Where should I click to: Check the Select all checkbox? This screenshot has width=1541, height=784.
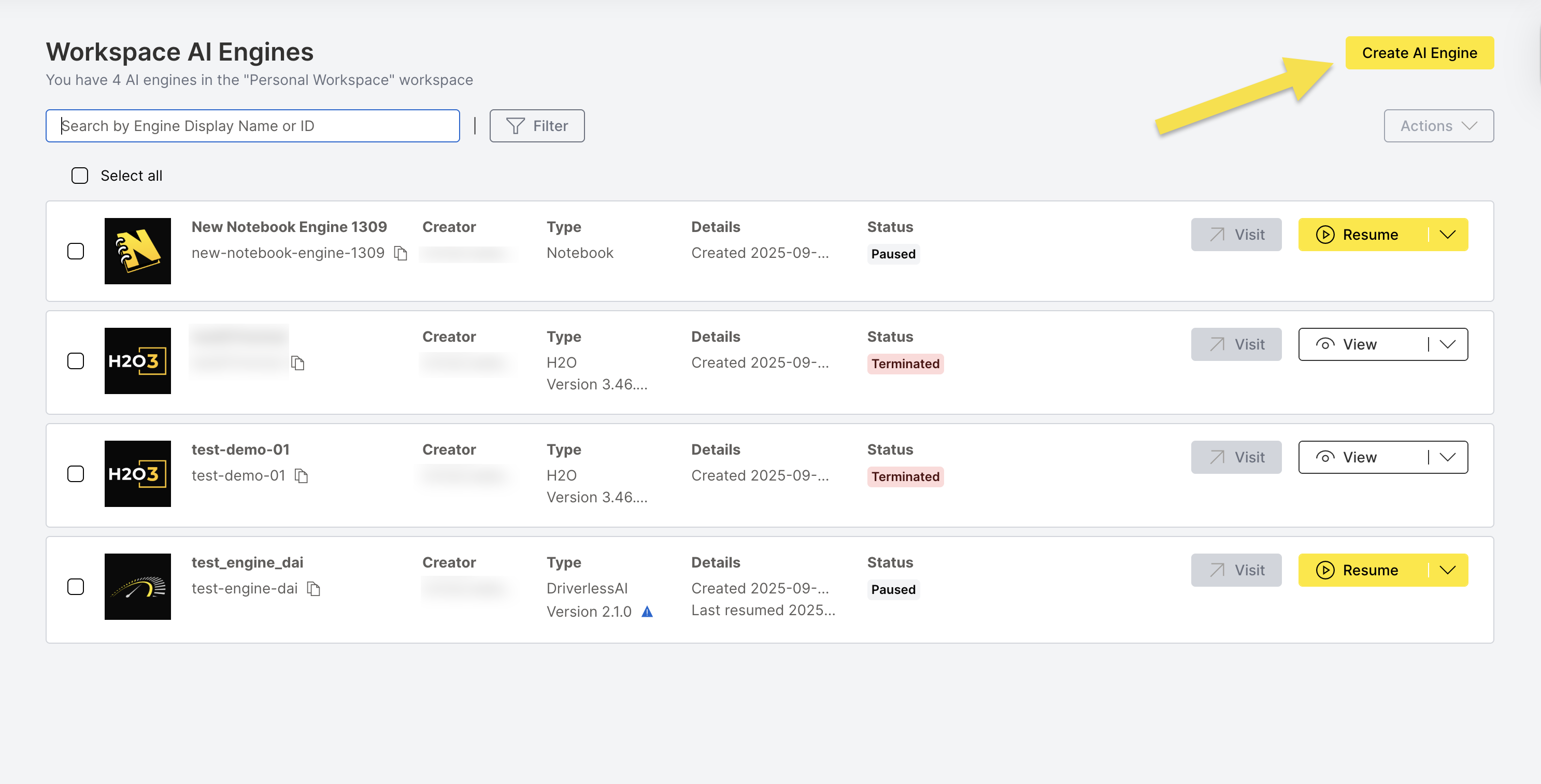80,176
